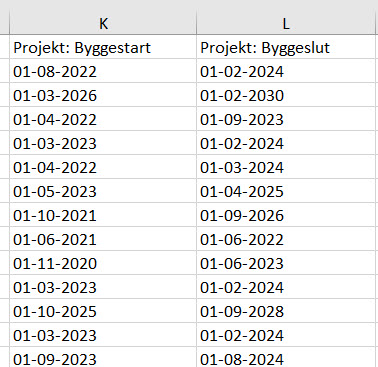The height and width of the screenshot is (367, 378).
Task: Select Byggestart cell 01-10-2025
Action: (x=103, y=311)
